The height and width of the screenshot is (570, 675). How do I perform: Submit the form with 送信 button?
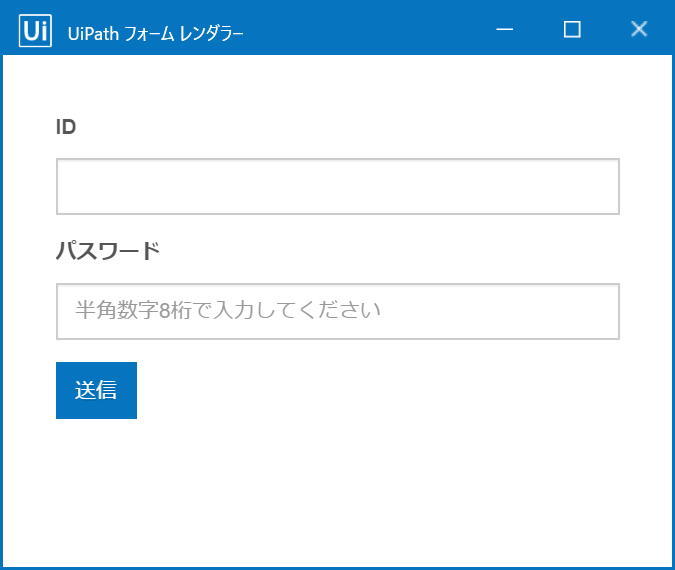tap(96, 390)
